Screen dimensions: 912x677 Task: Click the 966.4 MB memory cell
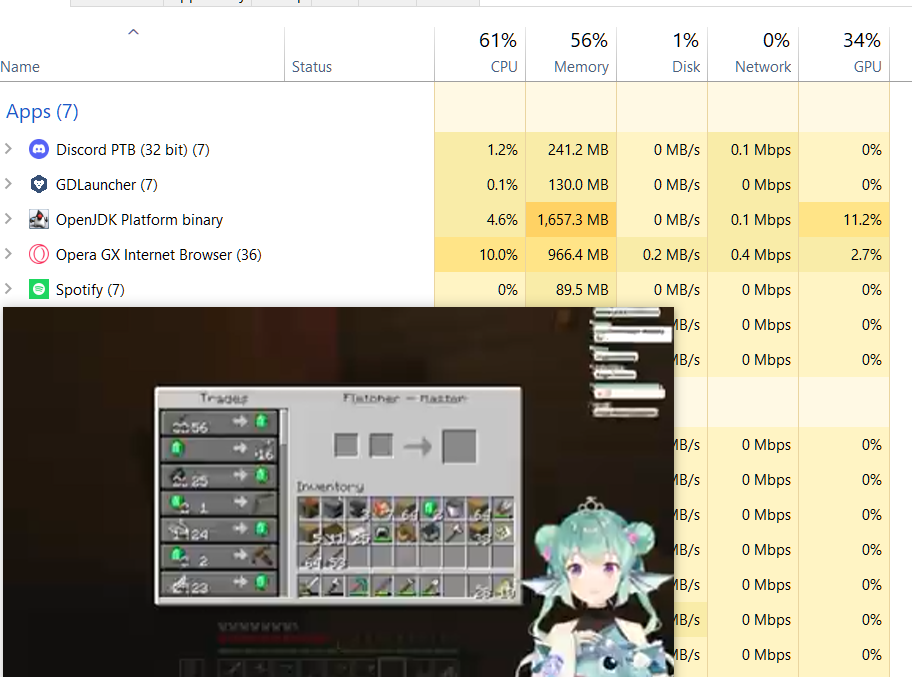pyautogui.click(x=571, y=255)
